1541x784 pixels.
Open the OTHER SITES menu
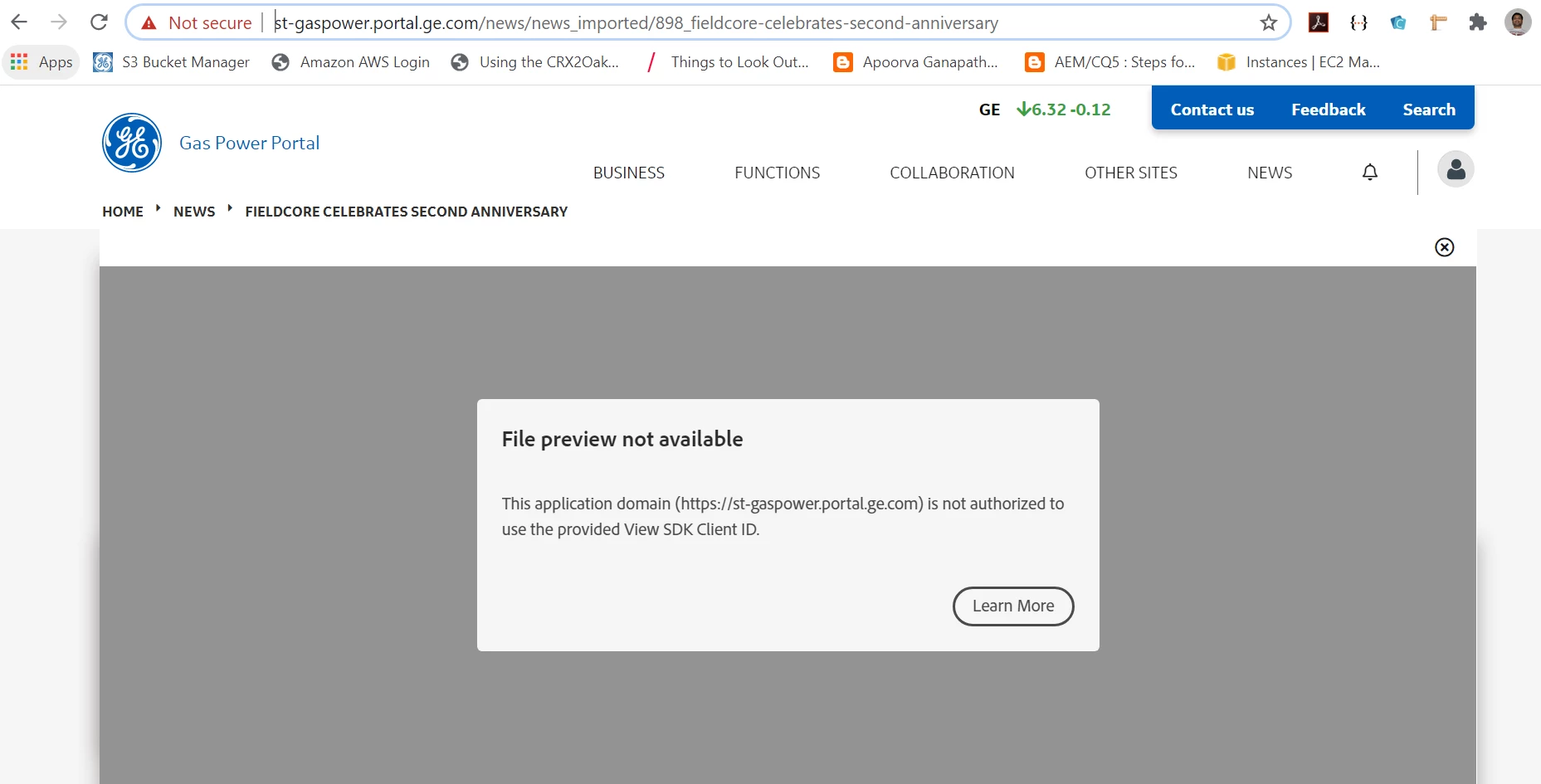[x=1130, y=173]
